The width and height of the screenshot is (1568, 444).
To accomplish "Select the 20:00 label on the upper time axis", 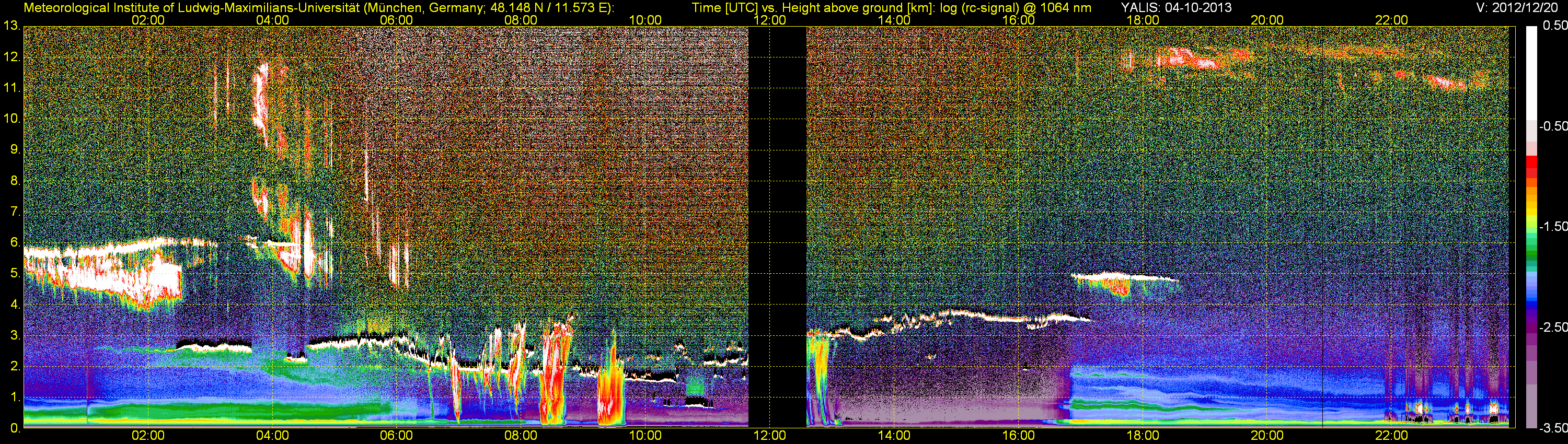I will pyautogui.click(x=1267, y=20).
